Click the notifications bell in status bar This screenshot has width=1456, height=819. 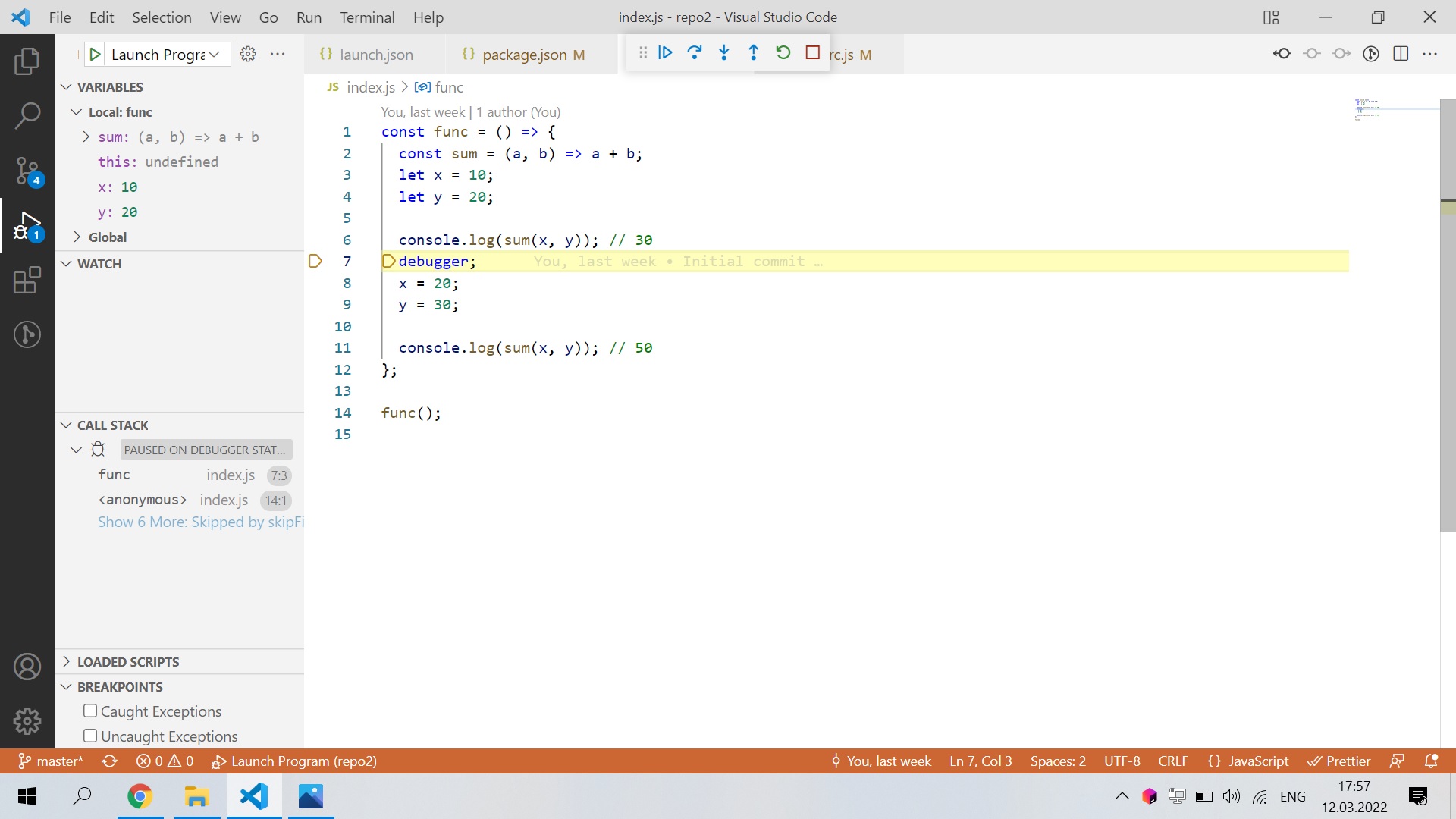point(1431,761)
